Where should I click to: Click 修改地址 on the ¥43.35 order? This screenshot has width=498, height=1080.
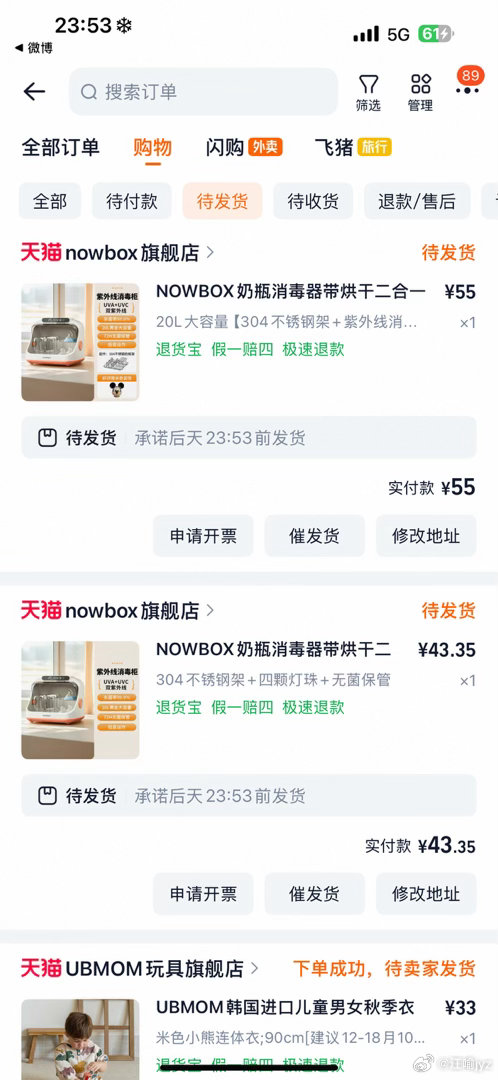pos(426,894)
